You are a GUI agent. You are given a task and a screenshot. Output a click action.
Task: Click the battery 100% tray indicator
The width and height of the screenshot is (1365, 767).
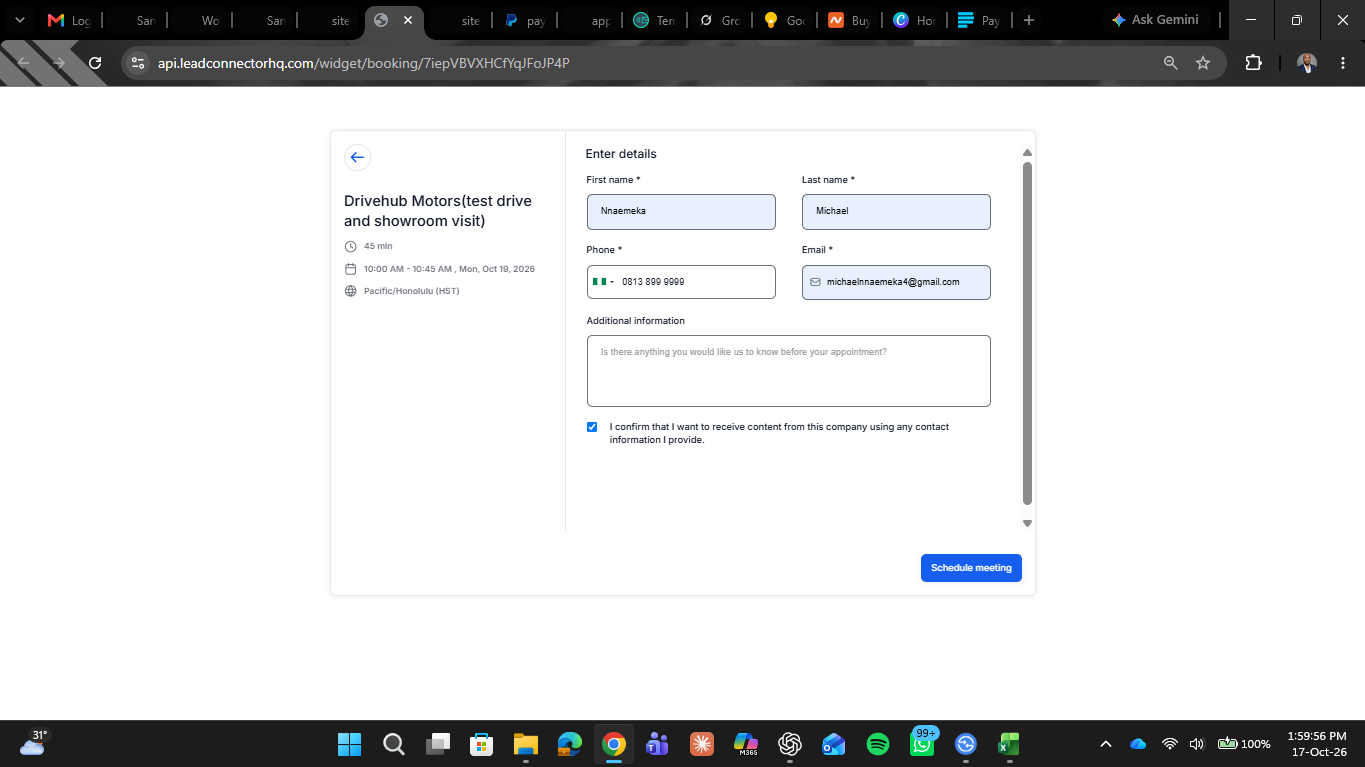[1244, 744]
